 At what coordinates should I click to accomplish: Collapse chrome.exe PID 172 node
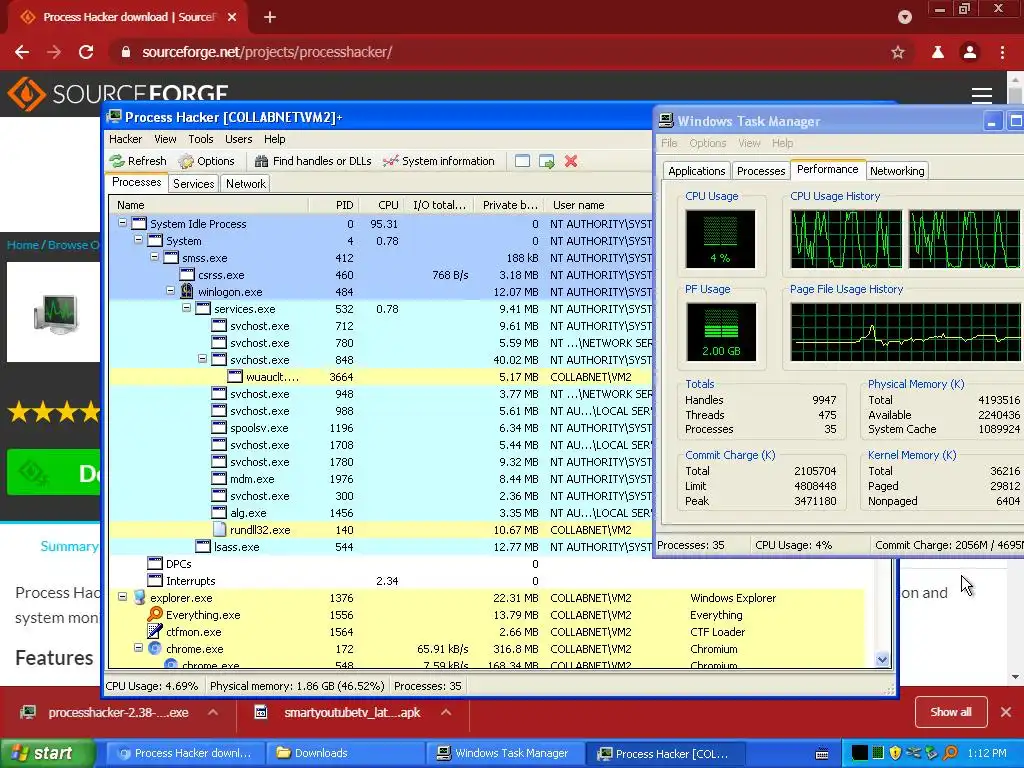[138, 648]
